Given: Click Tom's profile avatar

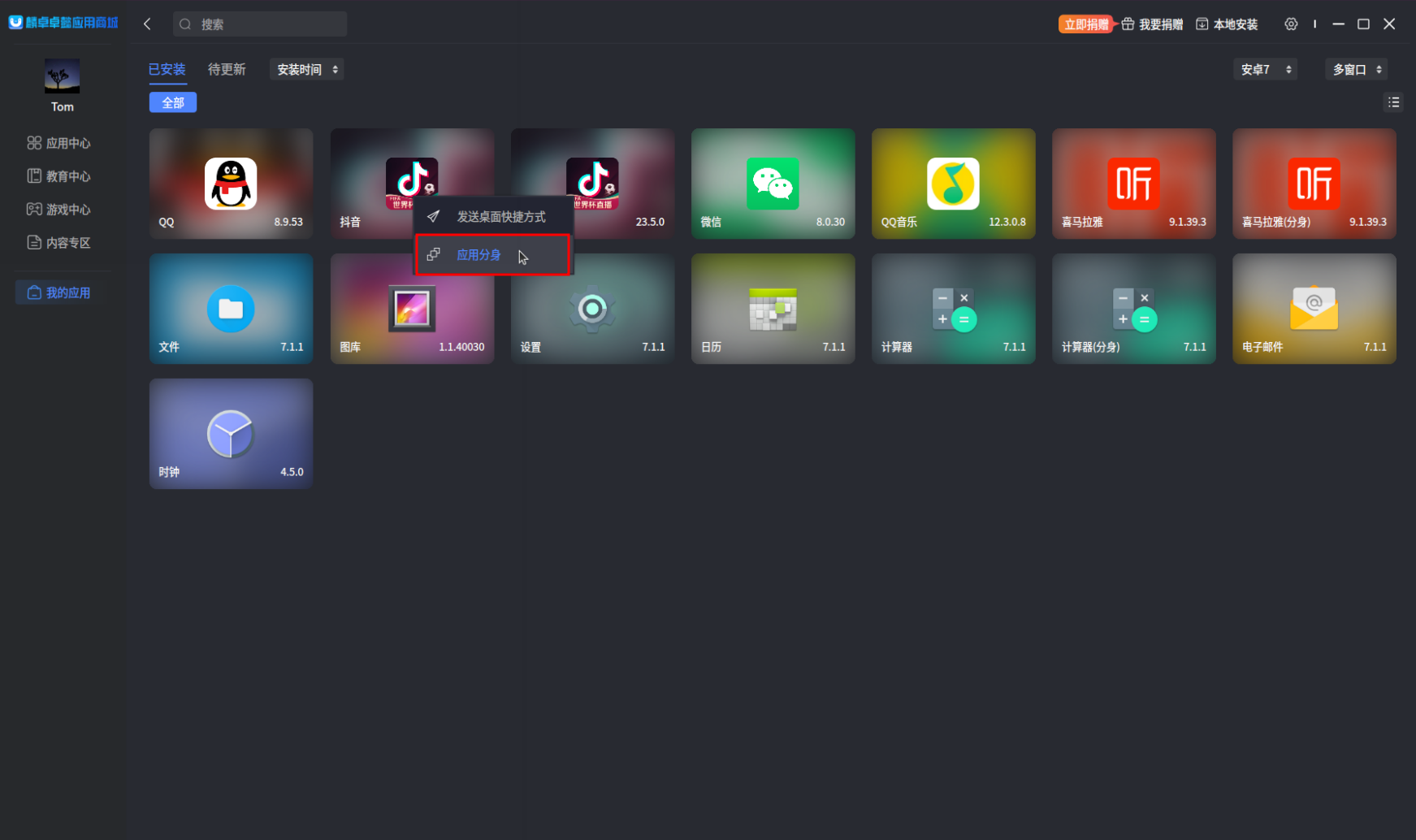Looking at the screenshot, I should (62, 76).
